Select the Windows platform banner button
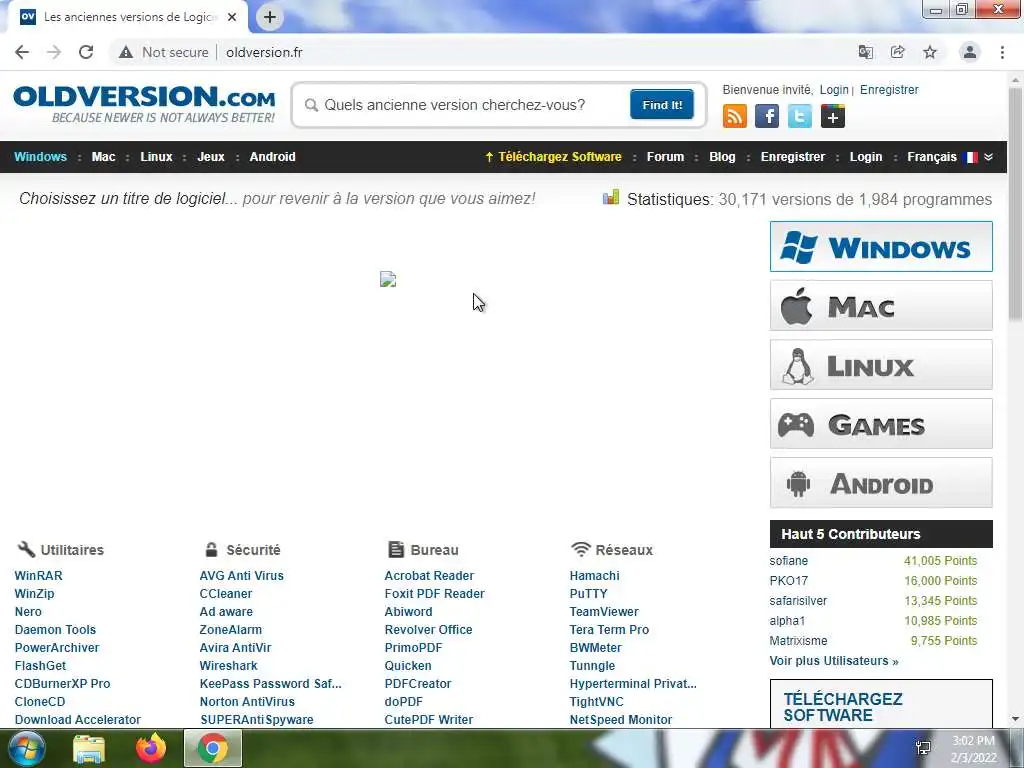Screen dimensions: 1024x768 881,246
